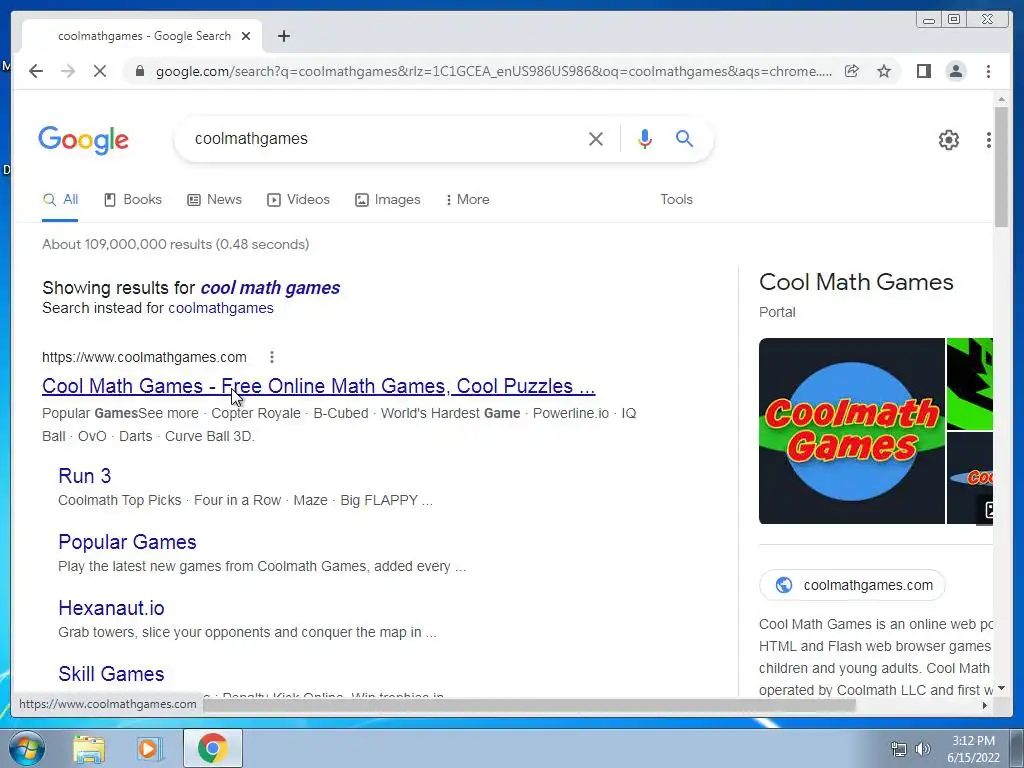Click the https://www.coolmathgames.com result URL text

[x=144, y=357]
